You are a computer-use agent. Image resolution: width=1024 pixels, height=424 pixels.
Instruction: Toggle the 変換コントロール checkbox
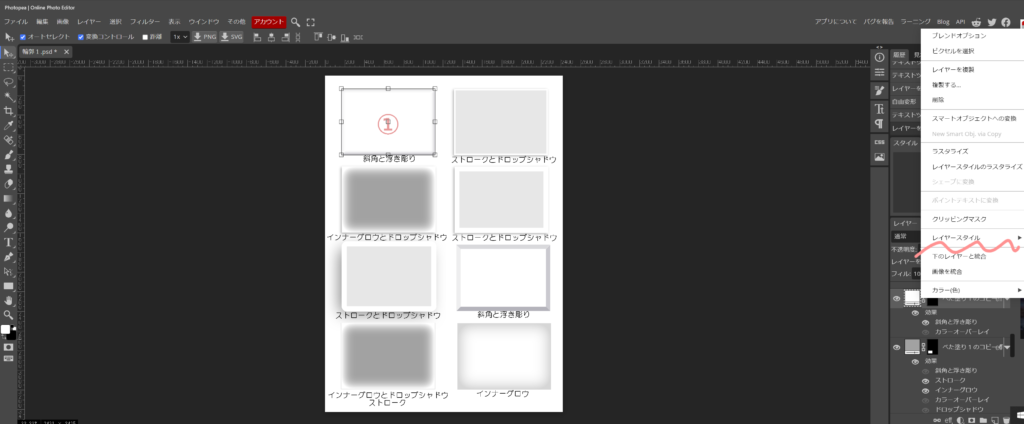82,37
